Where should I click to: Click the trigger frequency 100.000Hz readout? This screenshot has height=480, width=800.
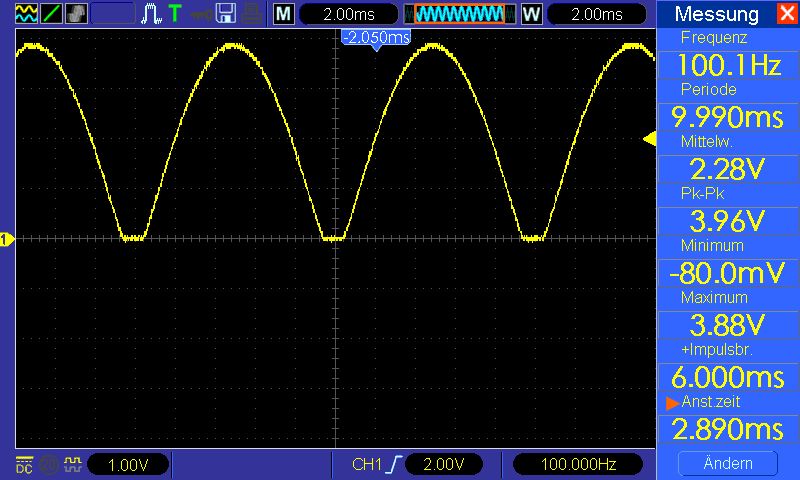[x=578, y=465]
